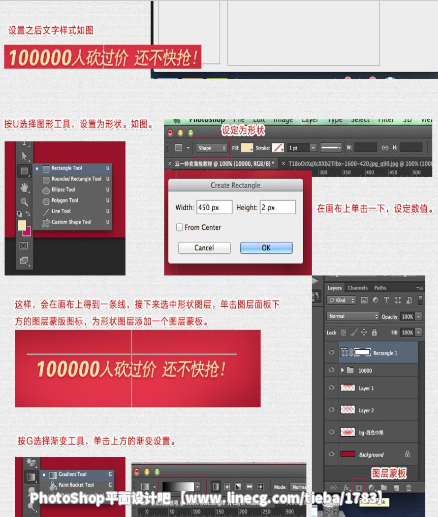Select the Zoom magnifier tool
Image resolution: width=438 pixels, height=517 pixels.
24,202
